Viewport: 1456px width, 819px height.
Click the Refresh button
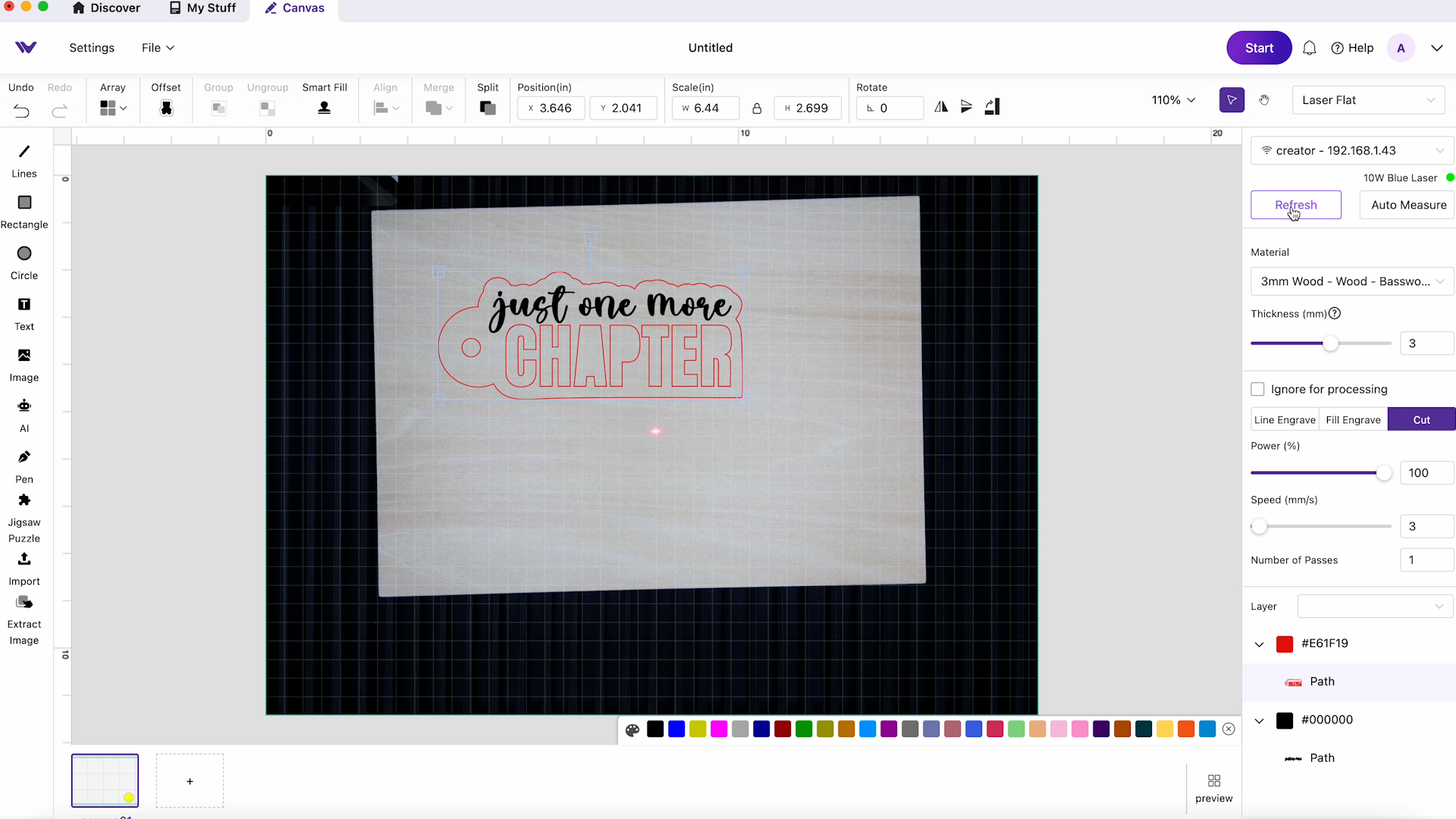(1295, 204)
